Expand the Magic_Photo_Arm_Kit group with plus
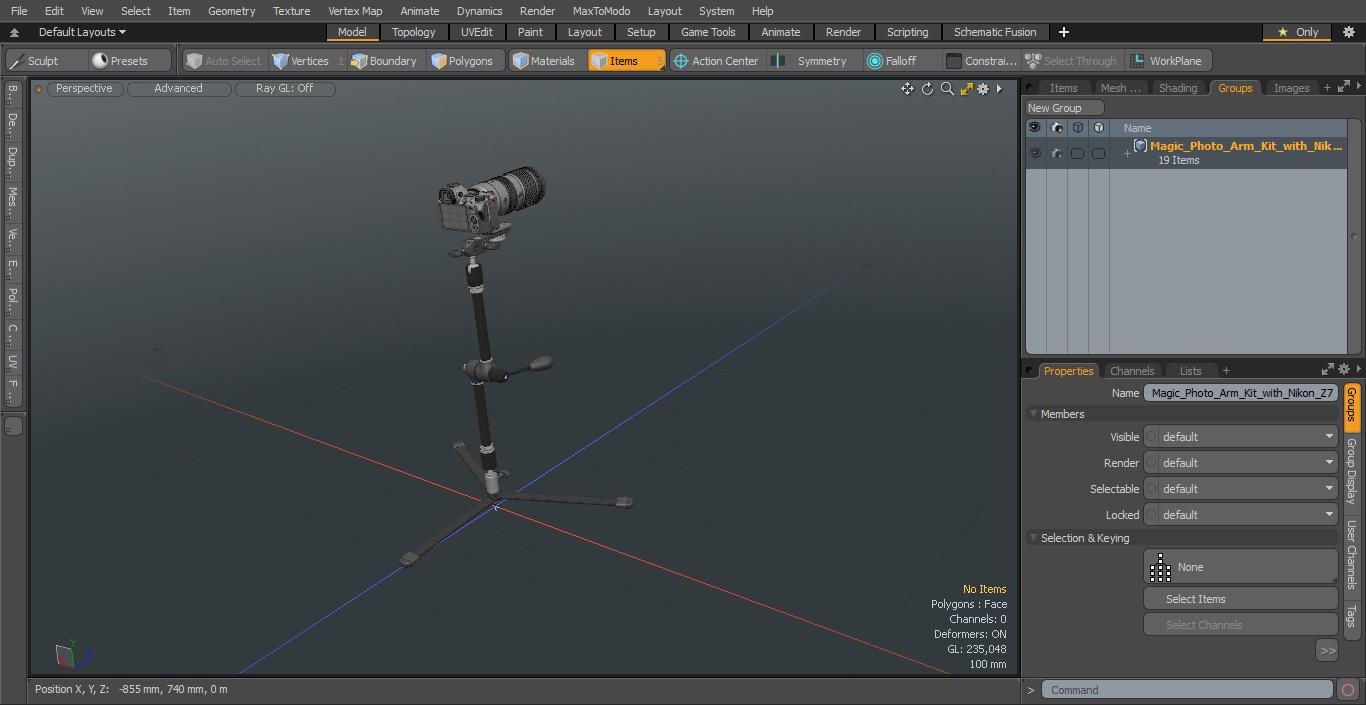Viewport: 1366px width, 705px height. click(x=1127, y=154)
